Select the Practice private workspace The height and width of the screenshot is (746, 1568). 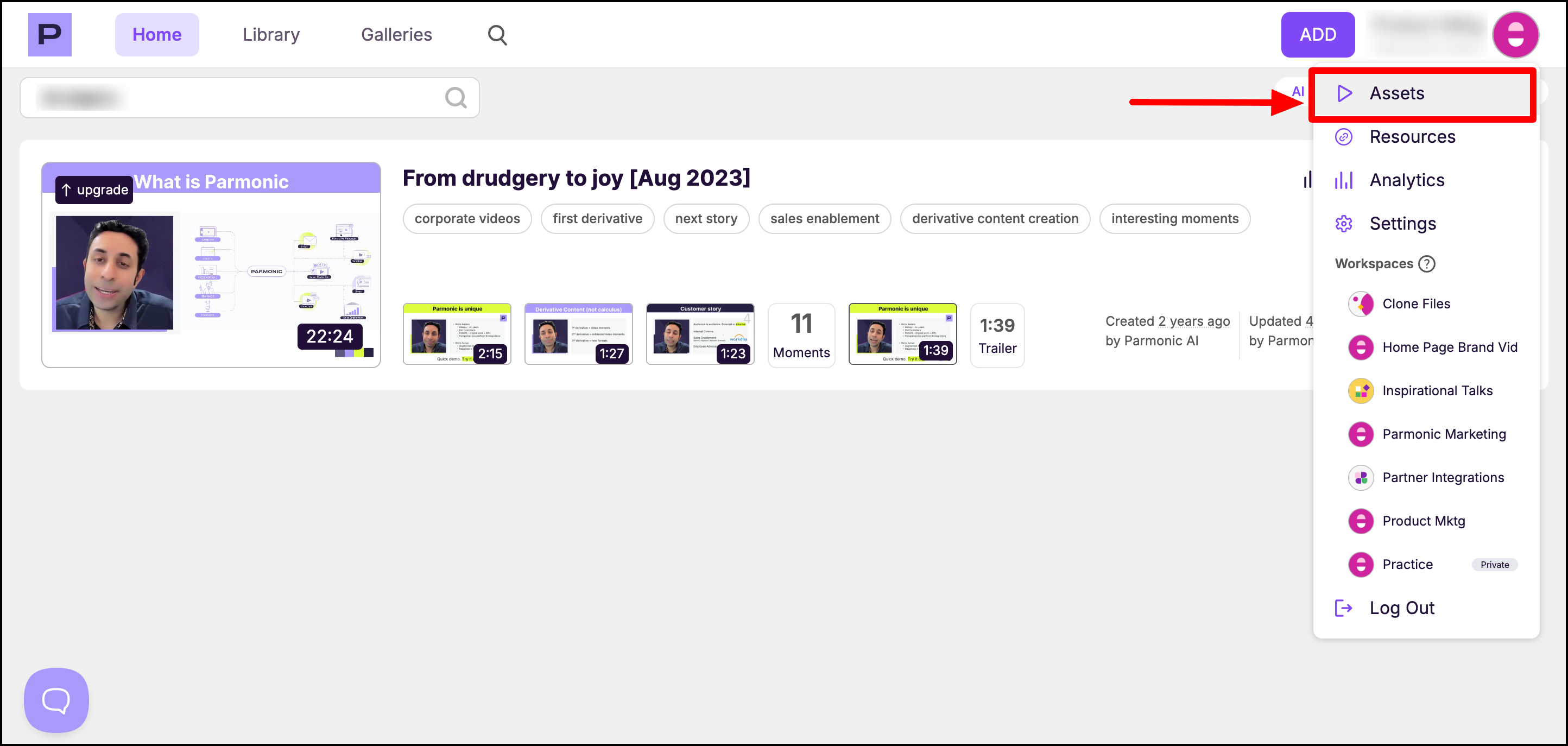point(1407,564)
